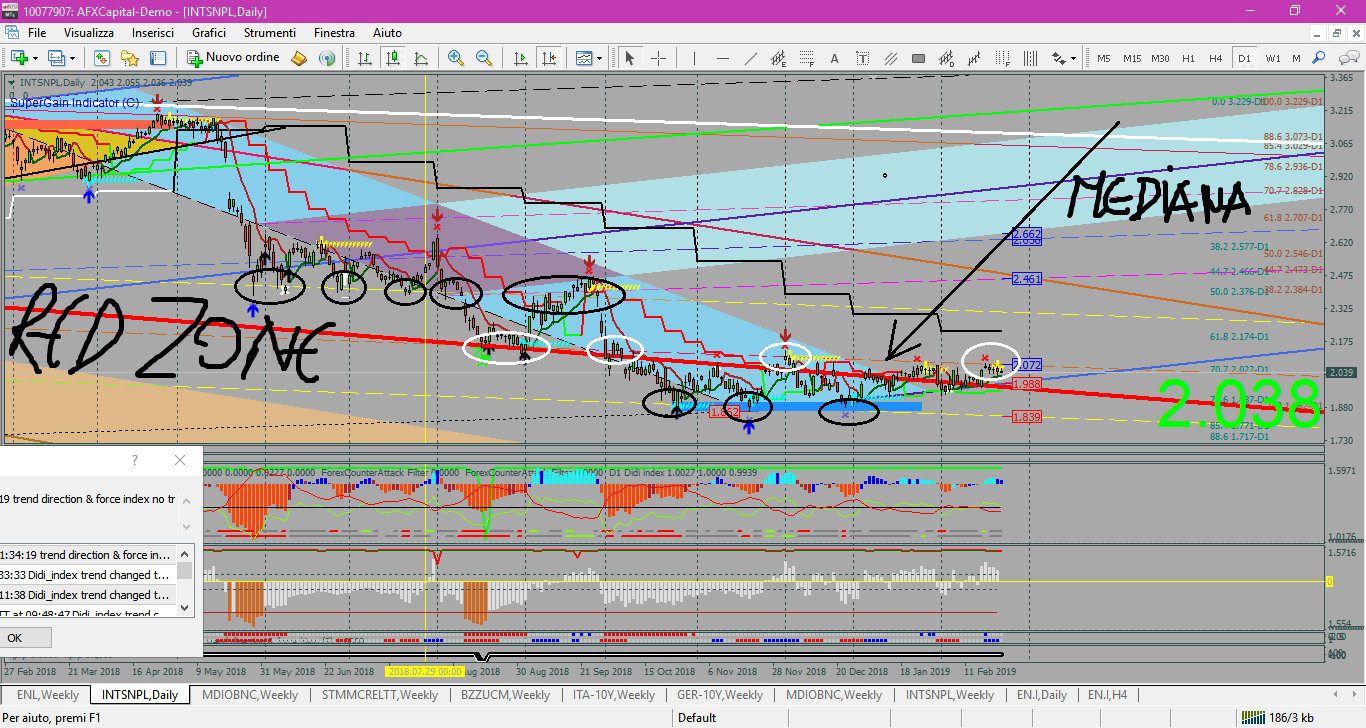Open the Profiles icon in toolbar

[56, 58]
